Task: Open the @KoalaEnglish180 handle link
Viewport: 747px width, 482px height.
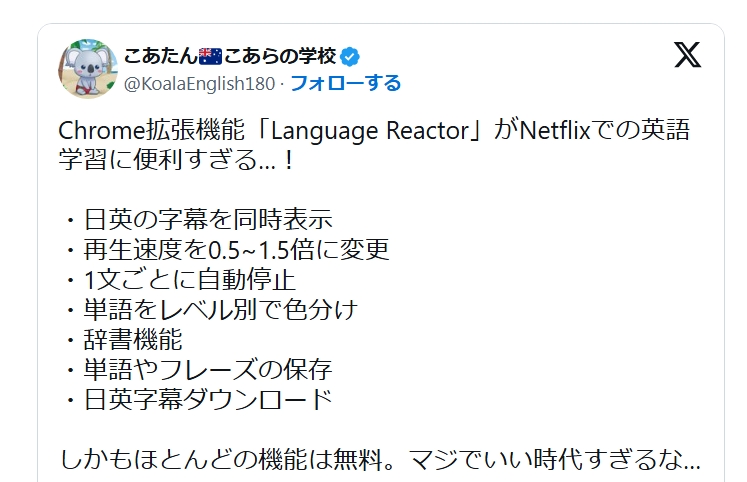Action: tap(199, 84)
